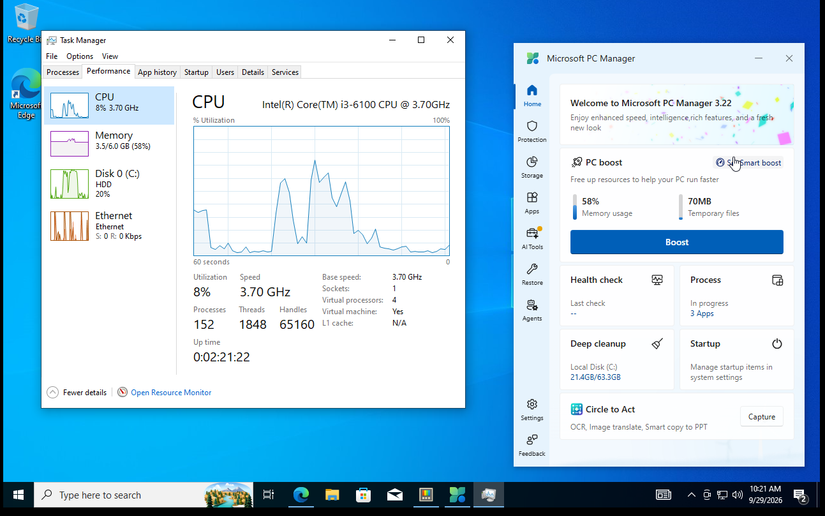Switch to the Users tab
Viewport: 825px width, 516px height.
click(225, 72)
